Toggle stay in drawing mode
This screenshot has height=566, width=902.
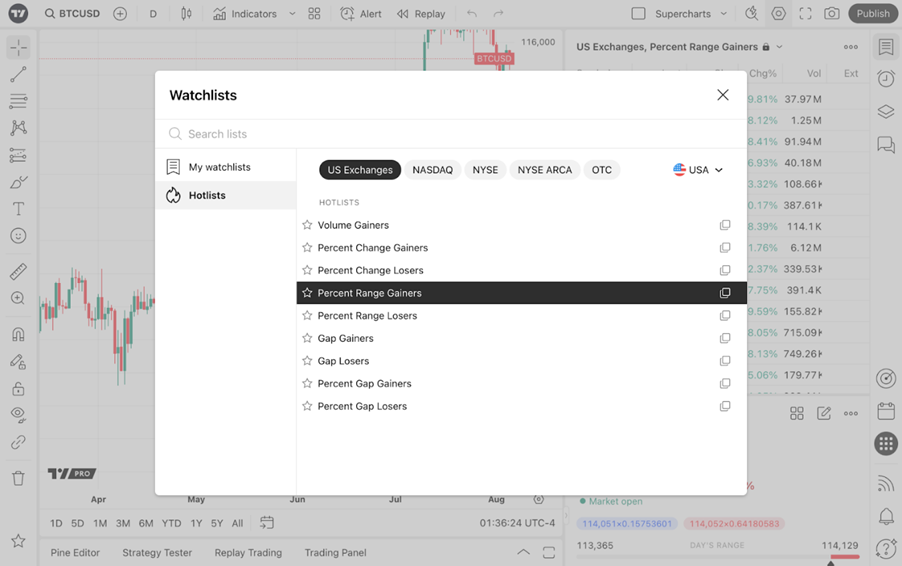[x=18, y=361]
